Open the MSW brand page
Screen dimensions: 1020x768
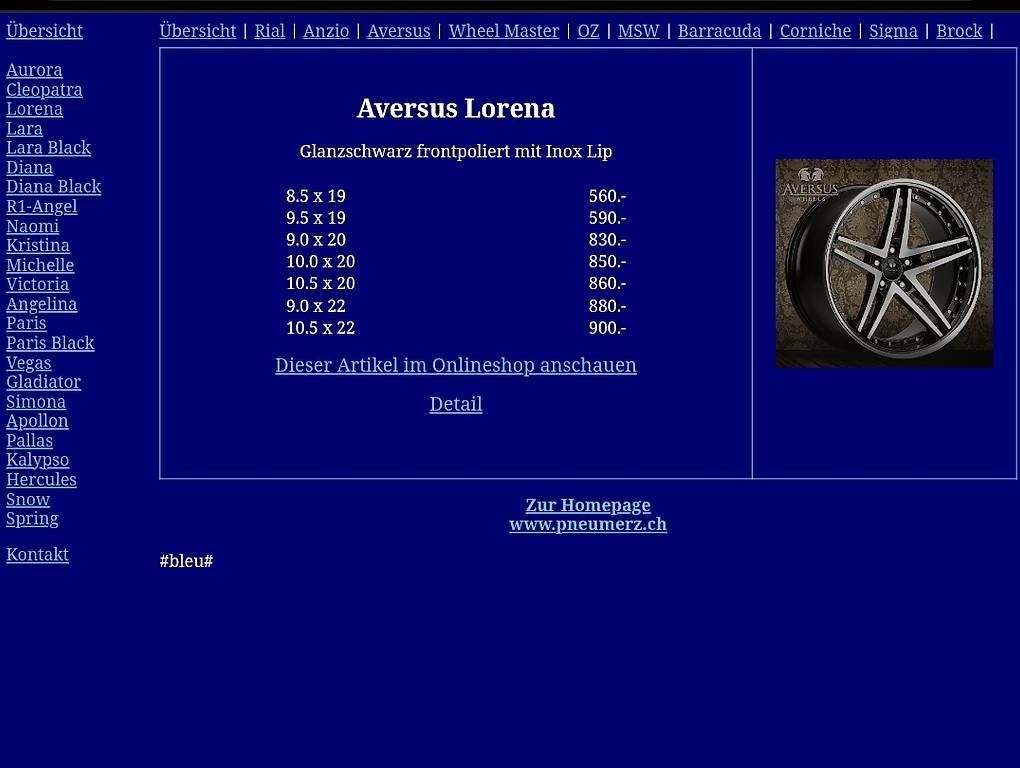[638, 31]
